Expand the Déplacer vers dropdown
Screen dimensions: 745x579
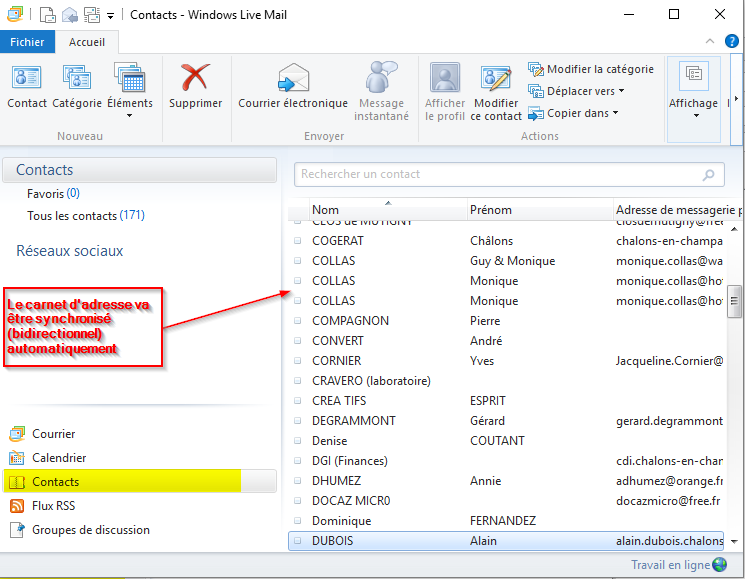tap(621, 91)
